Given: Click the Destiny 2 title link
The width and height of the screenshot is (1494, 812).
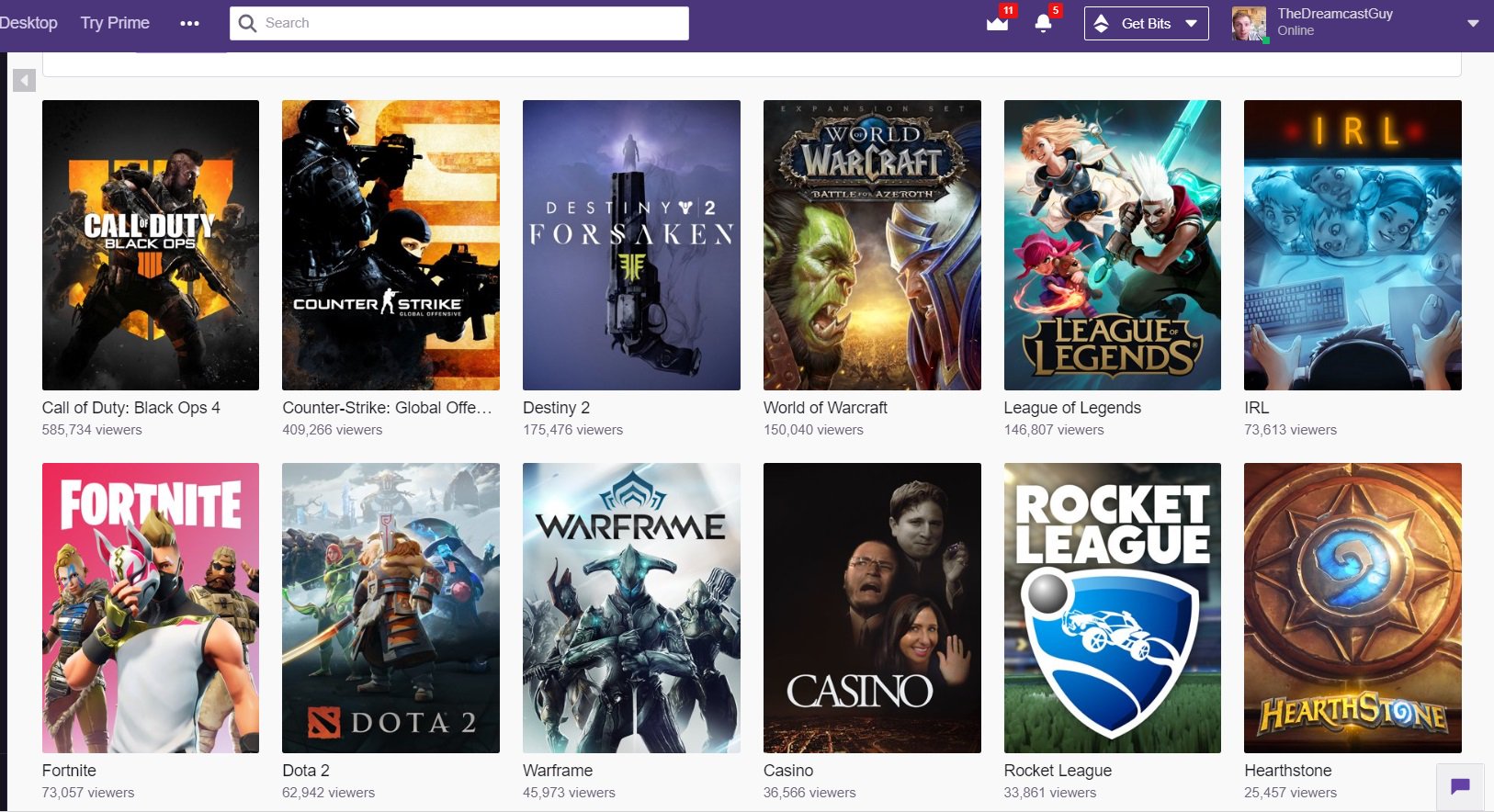Looking at the screenshot, I should [x=556, y=408].
